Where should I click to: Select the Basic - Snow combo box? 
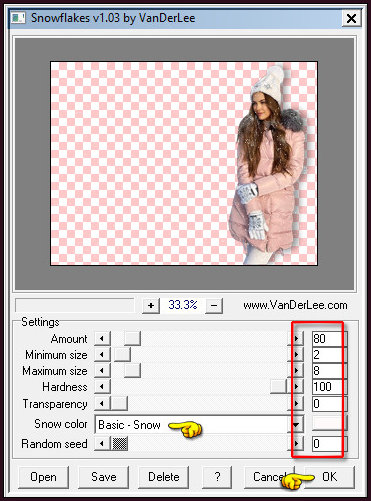199,424
